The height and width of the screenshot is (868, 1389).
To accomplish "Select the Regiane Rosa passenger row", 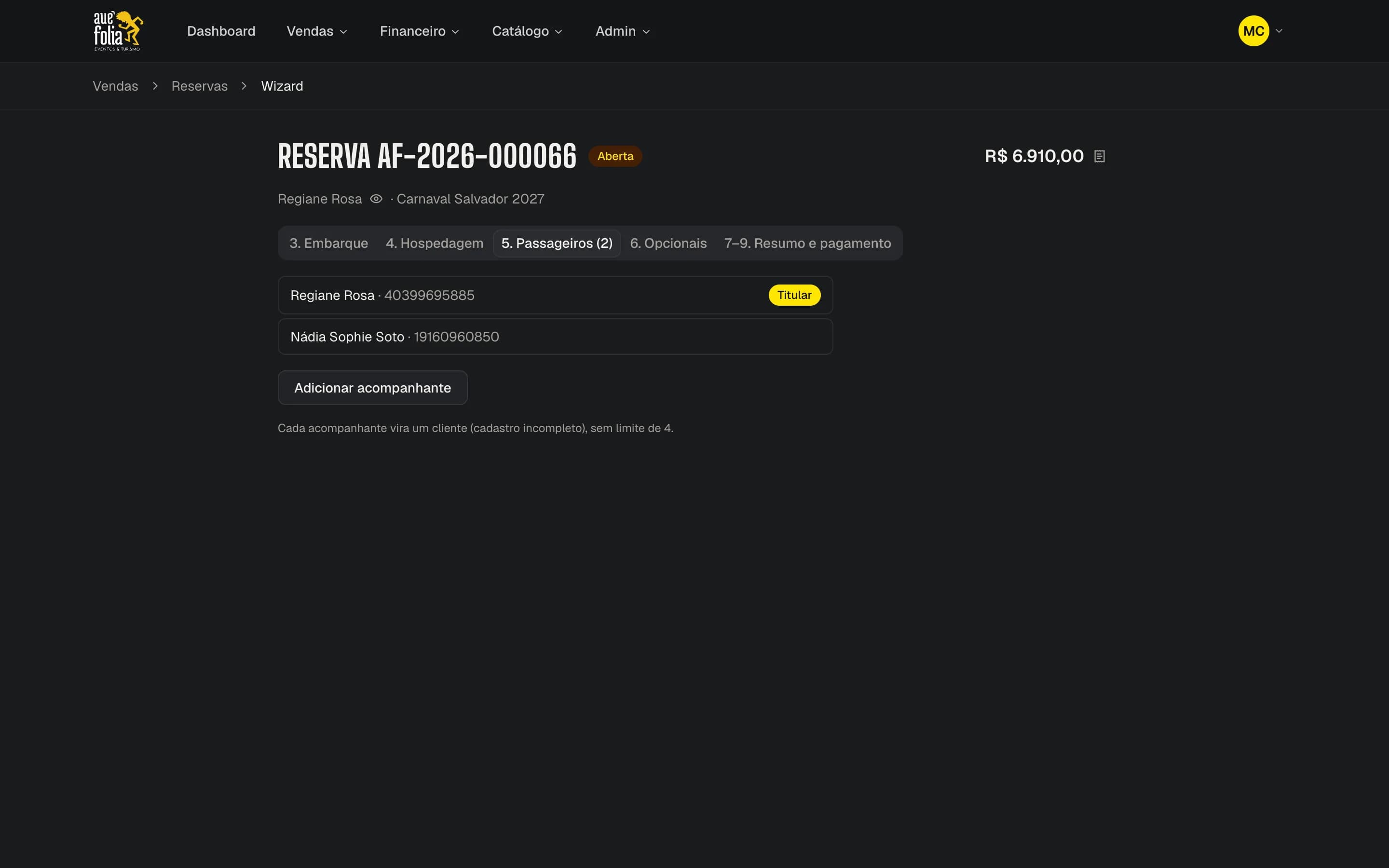I will [x=555, y=295].
